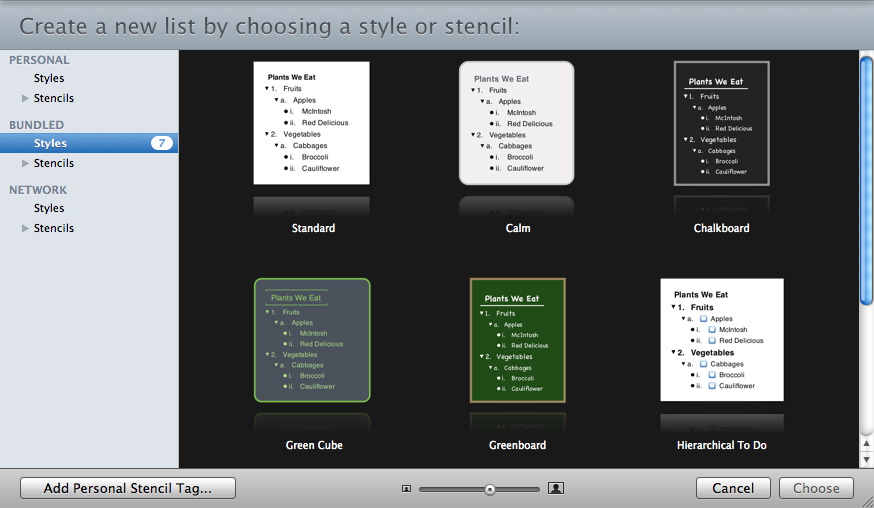This screenshot has width=874, height=508.
Task: Choose the Greenboard style thumbnail
Action: [x=517, y=340]
